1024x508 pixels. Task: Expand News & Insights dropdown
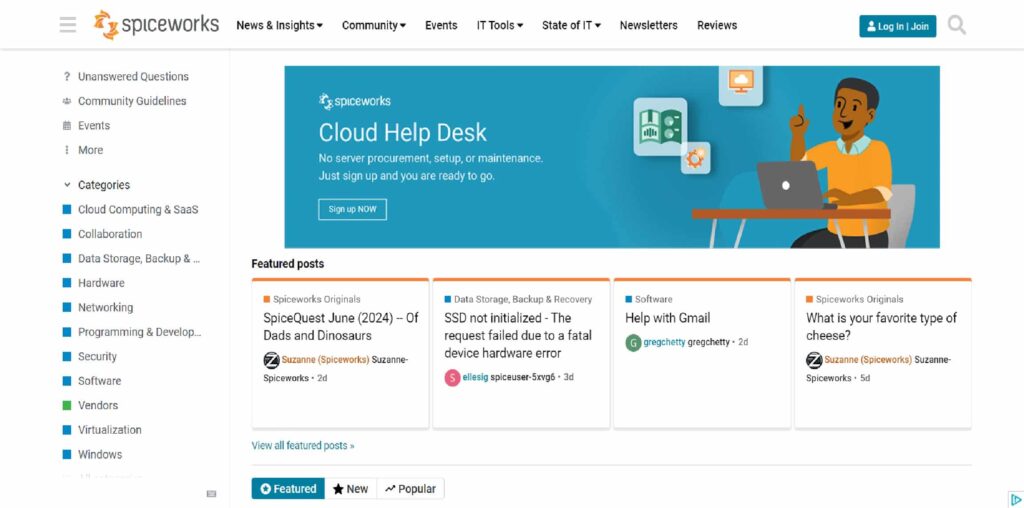280,25
